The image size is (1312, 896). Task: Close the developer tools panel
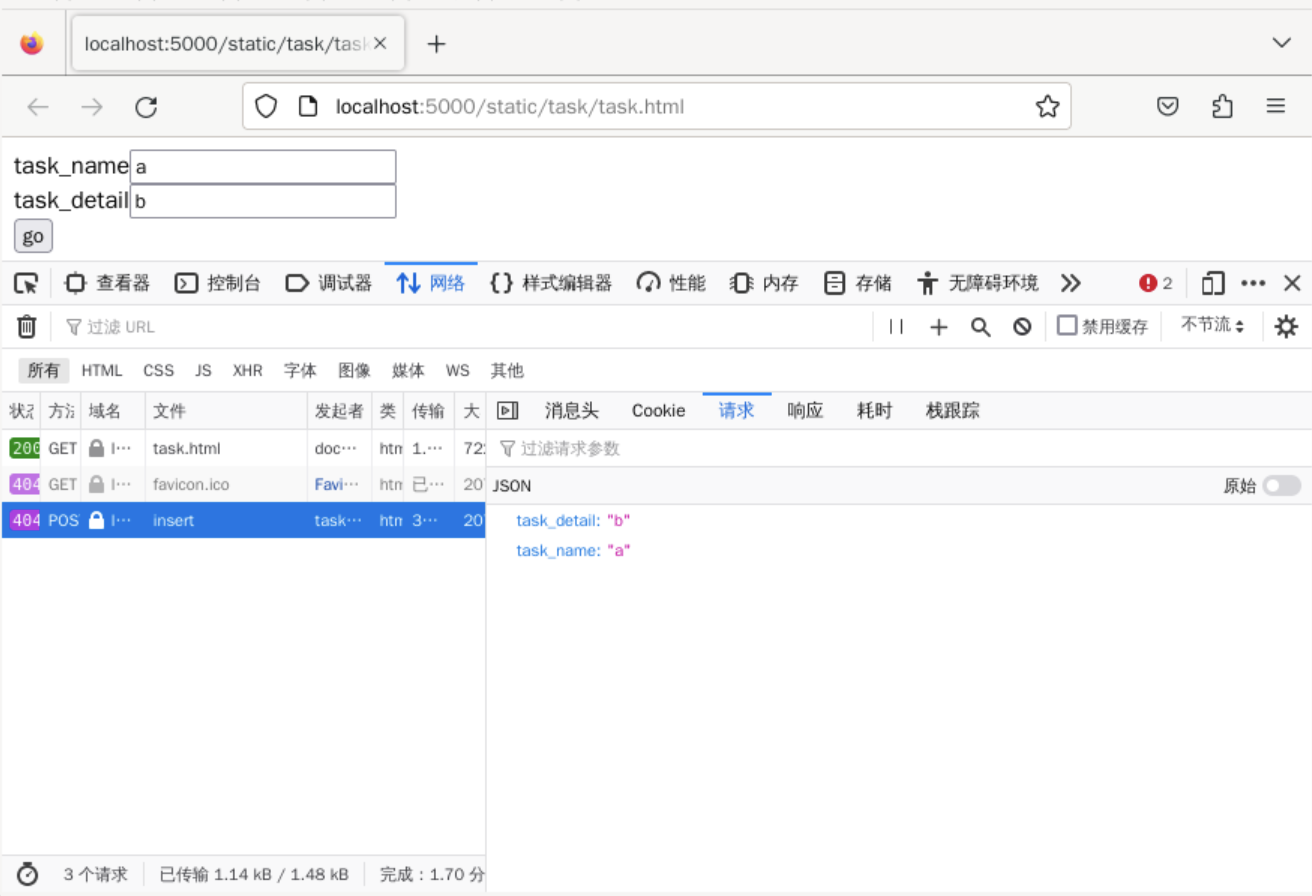1292,284
